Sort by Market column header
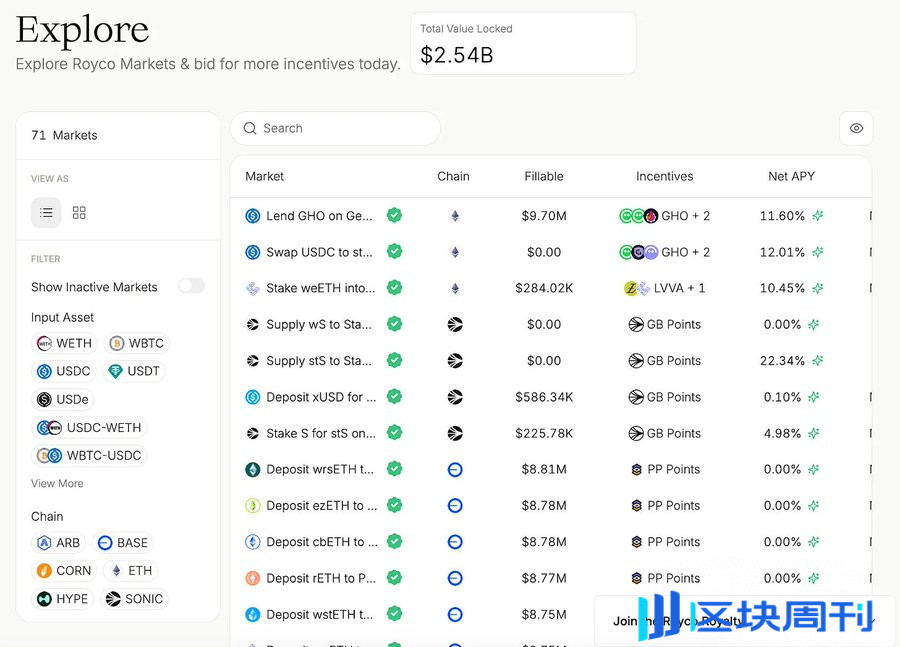The width and height of the screenshot is (900, 647). [265, 176]
